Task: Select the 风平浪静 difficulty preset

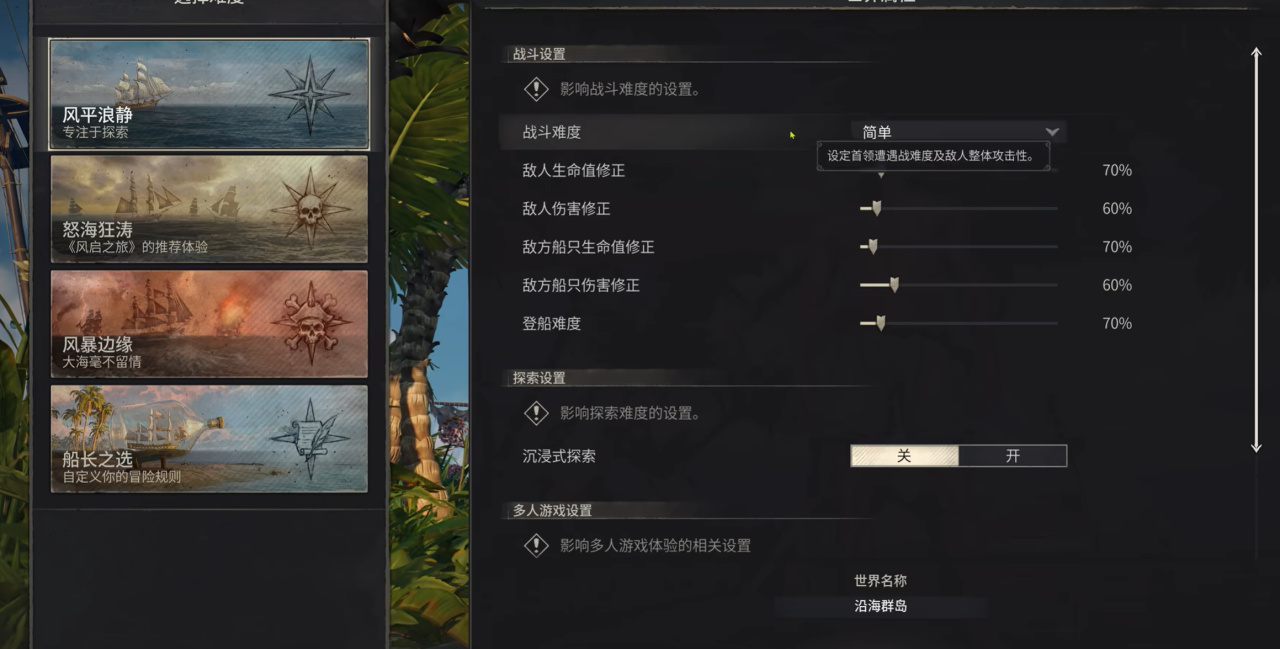Action: pos(209,94)
